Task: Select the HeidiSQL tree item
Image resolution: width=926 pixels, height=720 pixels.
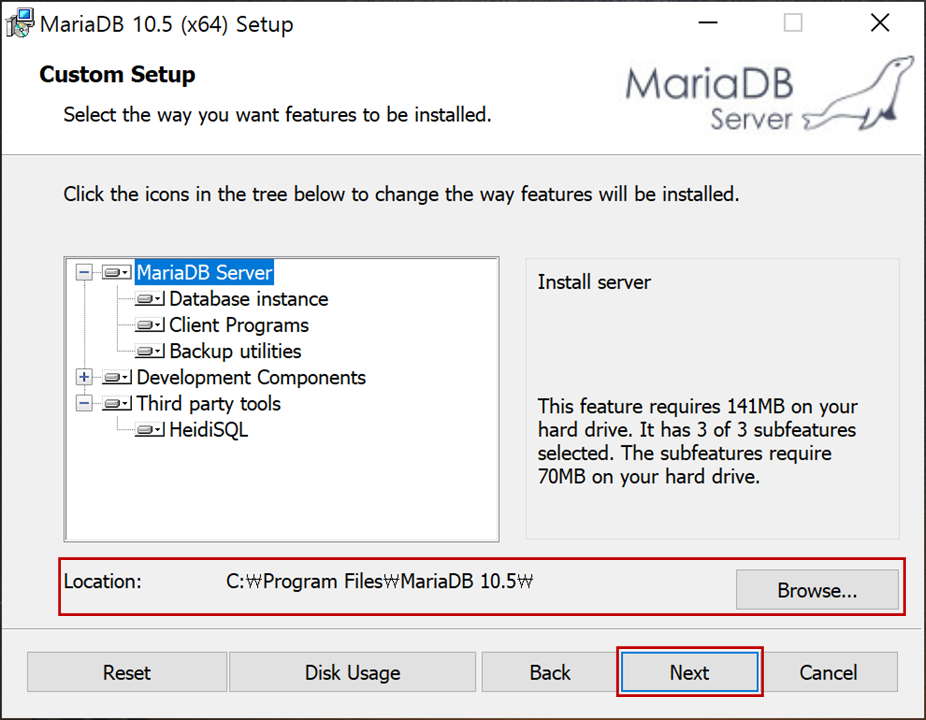Action: pyautogui.click(x=208, y=429)
